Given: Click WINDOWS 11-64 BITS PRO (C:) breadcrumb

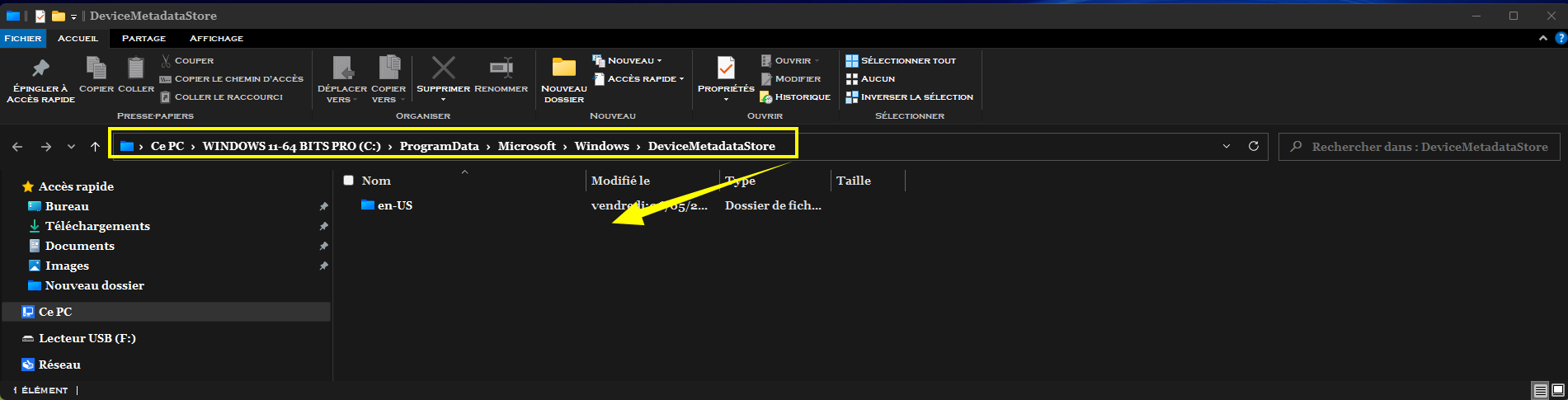Looking at the screenshot, I should tap(291, 146).
